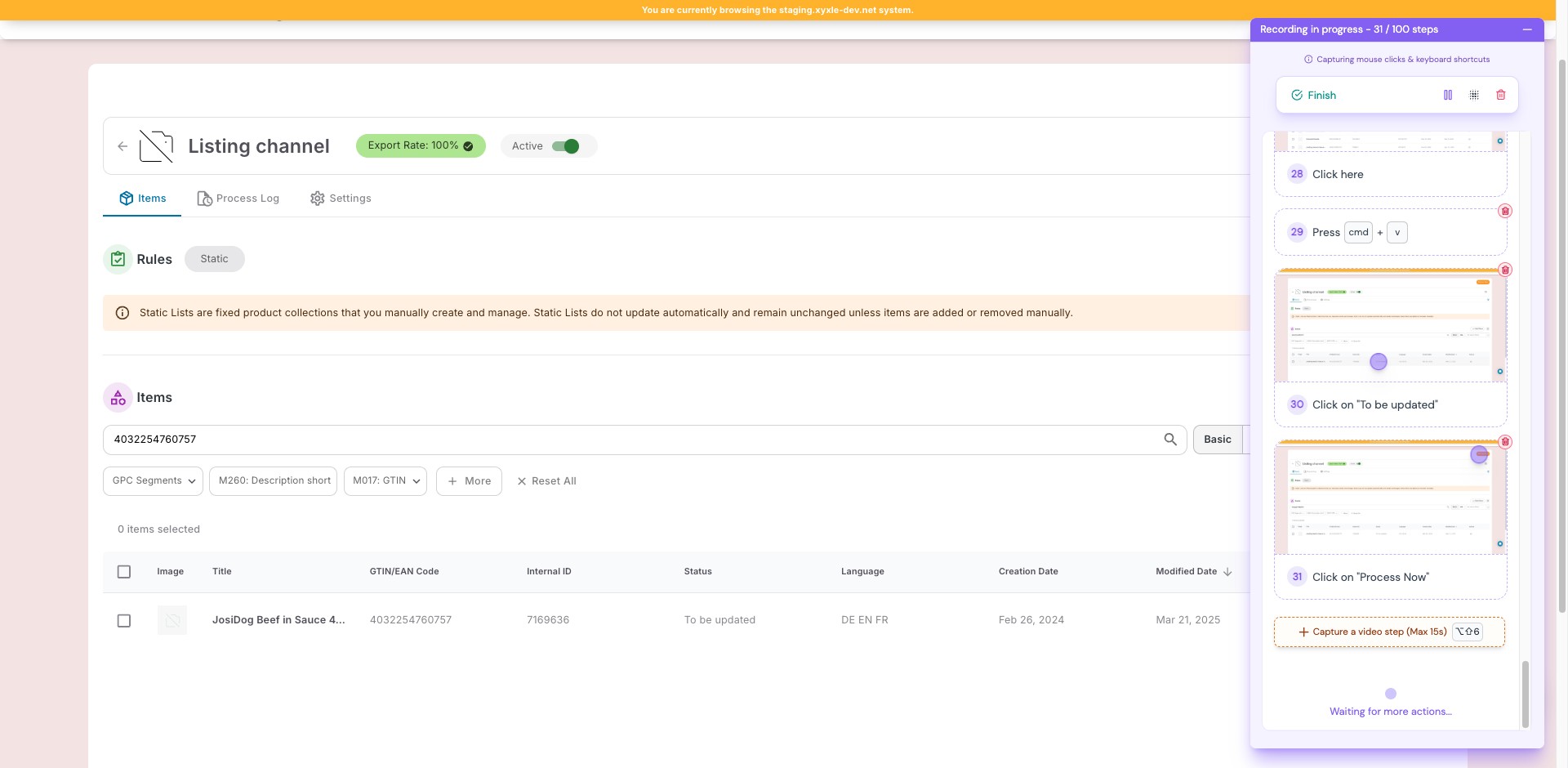Click Reset All filters

[546, 481]
